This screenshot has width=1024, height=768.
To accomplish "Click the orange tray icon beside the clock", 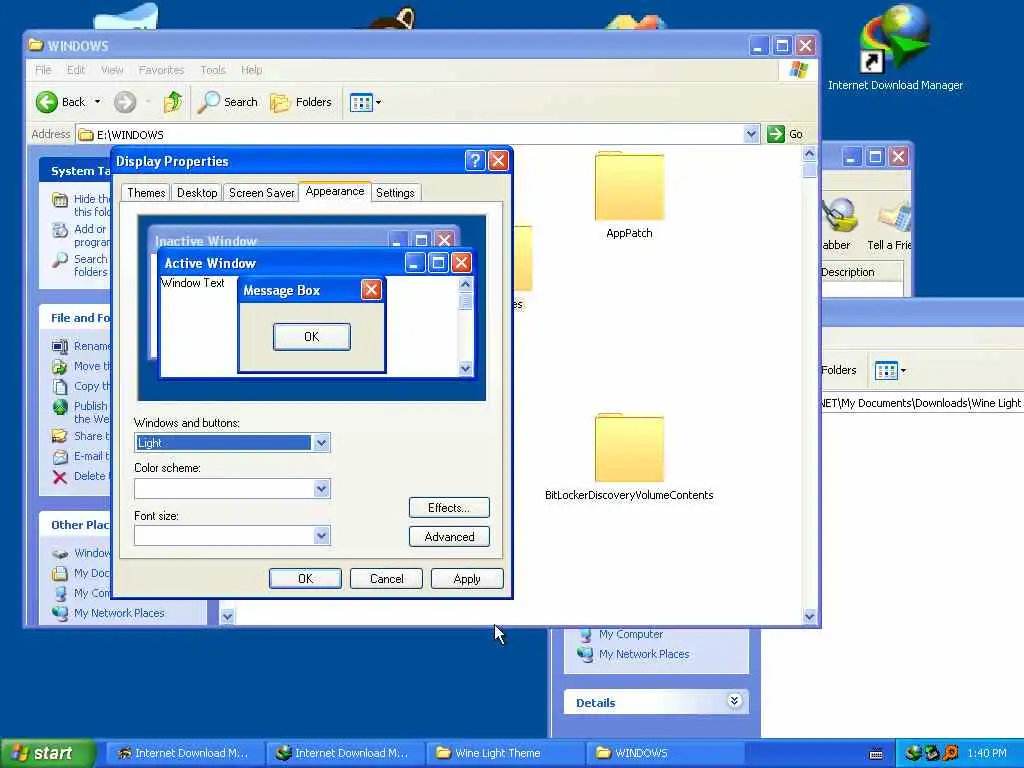I will coord(951,753).
